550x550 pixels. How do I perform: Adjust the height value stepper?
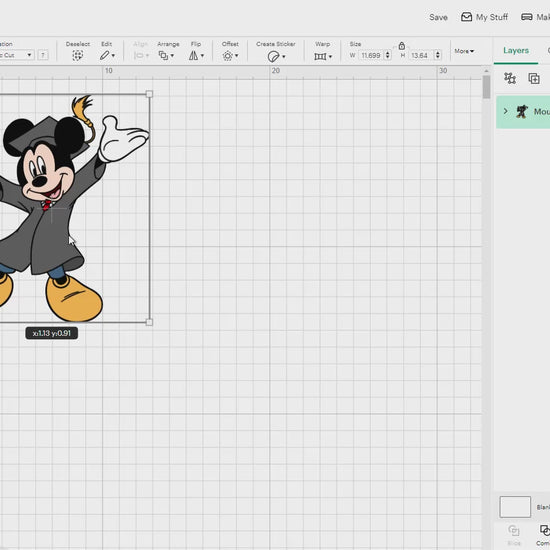tap(438, 55)
